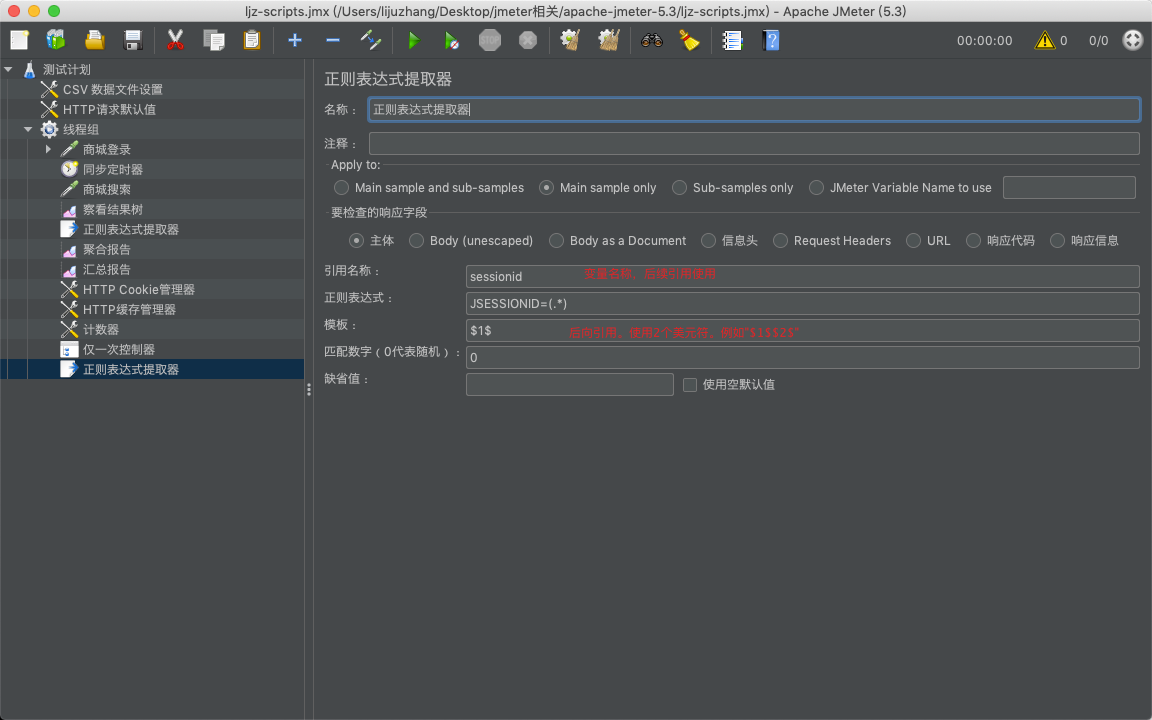Select 同步定时器 tree item

[x=112, y=169]
